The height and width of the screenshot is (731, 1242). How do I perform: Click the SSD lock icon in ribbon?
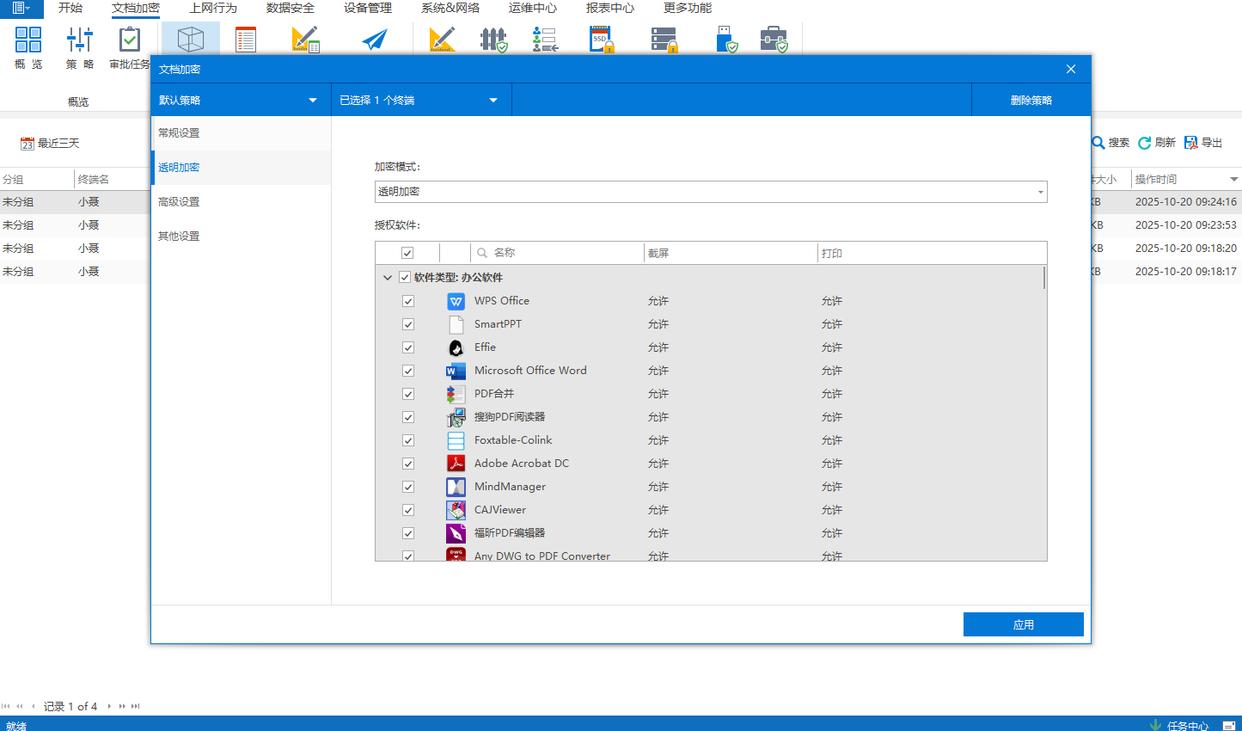point(601,40)
